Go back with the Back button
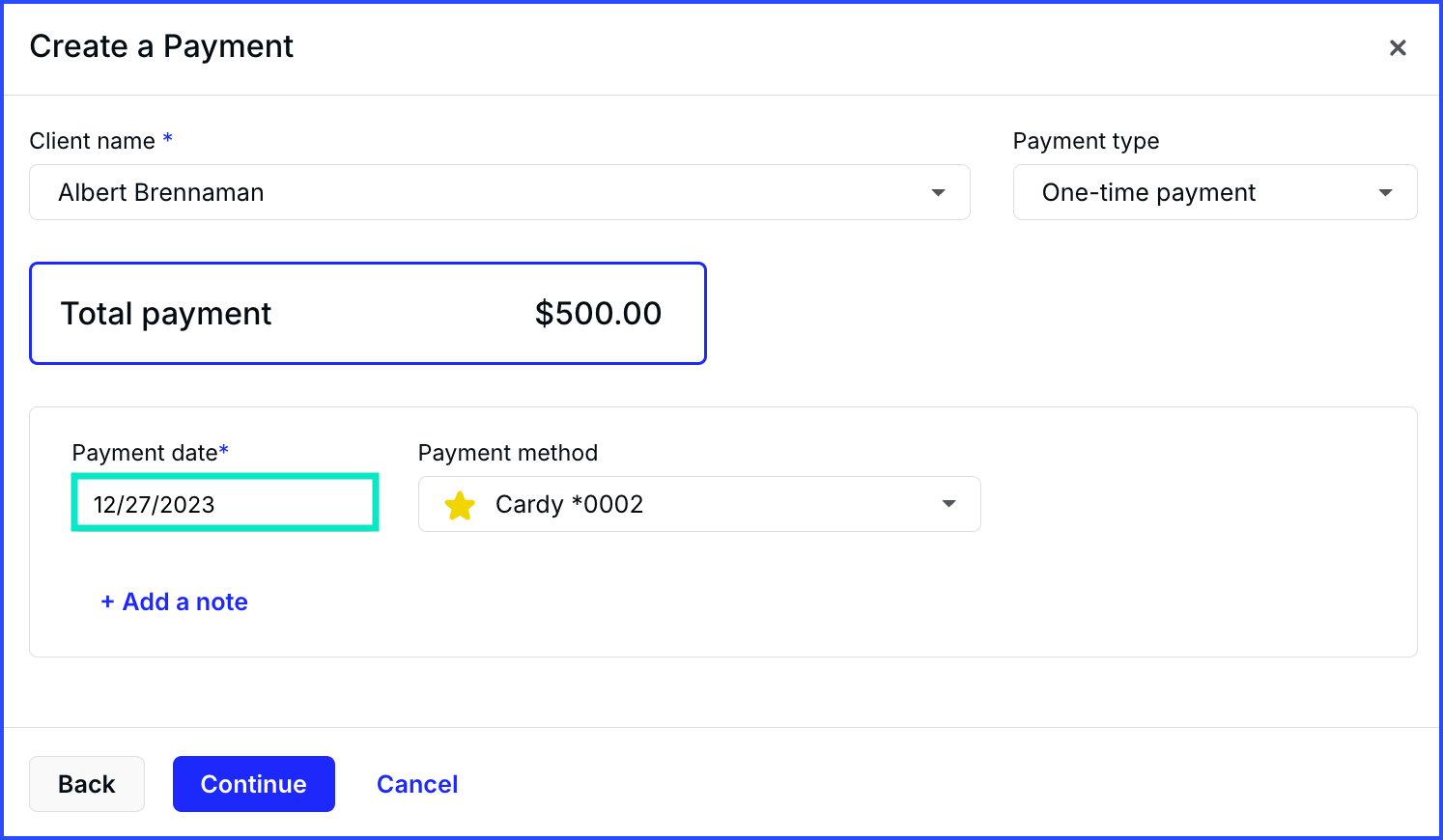This screenshot has height=840, width=1443. 87,784
